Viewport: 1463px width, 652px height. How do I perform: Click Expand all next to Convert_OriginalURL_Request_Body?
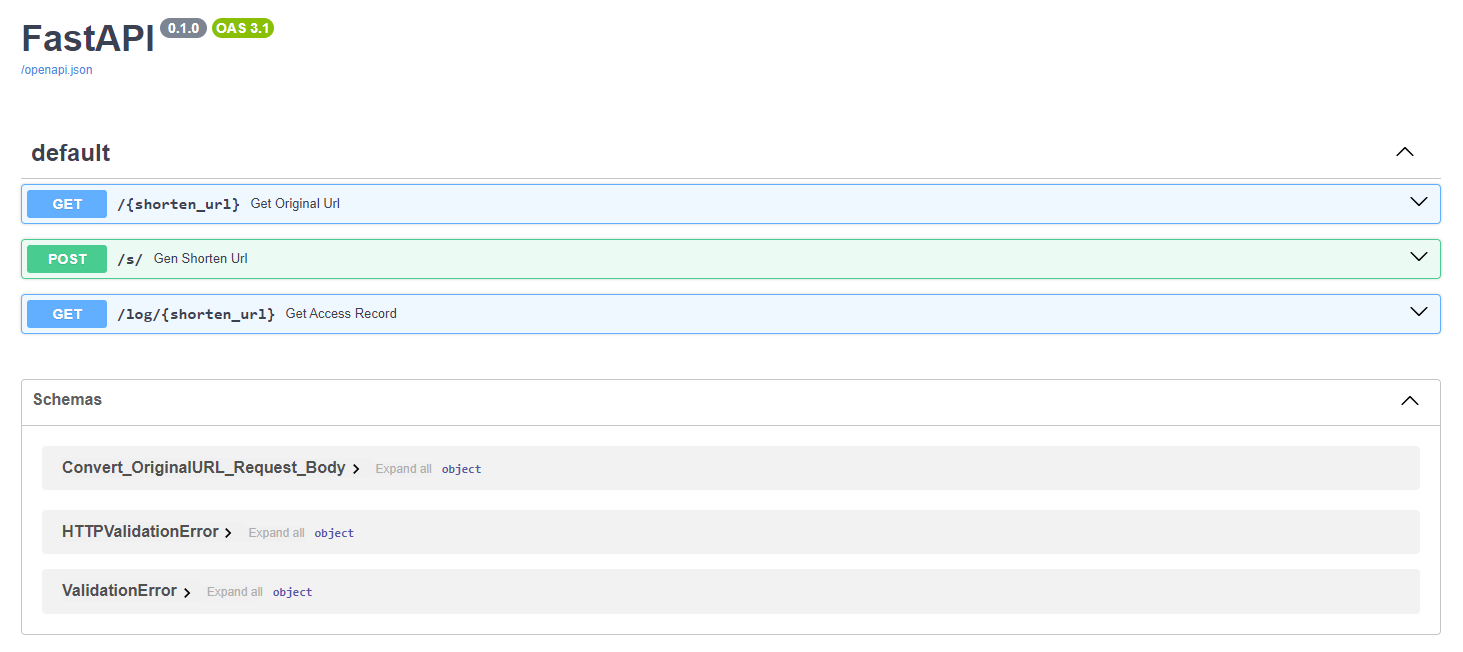point(404,469)
